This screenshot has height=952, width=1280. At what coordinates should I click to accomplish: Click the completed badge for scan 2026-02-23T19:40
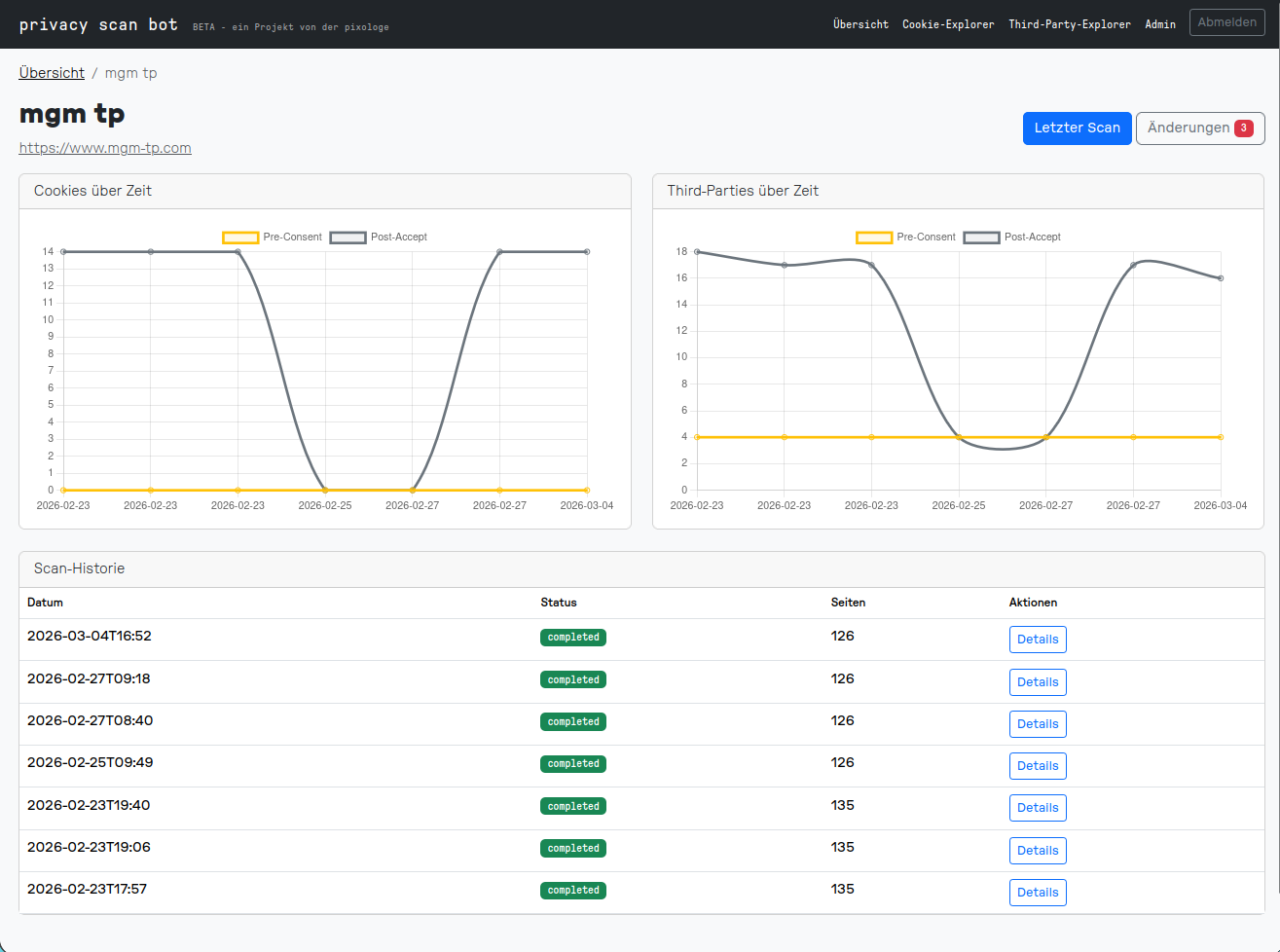(x=573, y=807)
